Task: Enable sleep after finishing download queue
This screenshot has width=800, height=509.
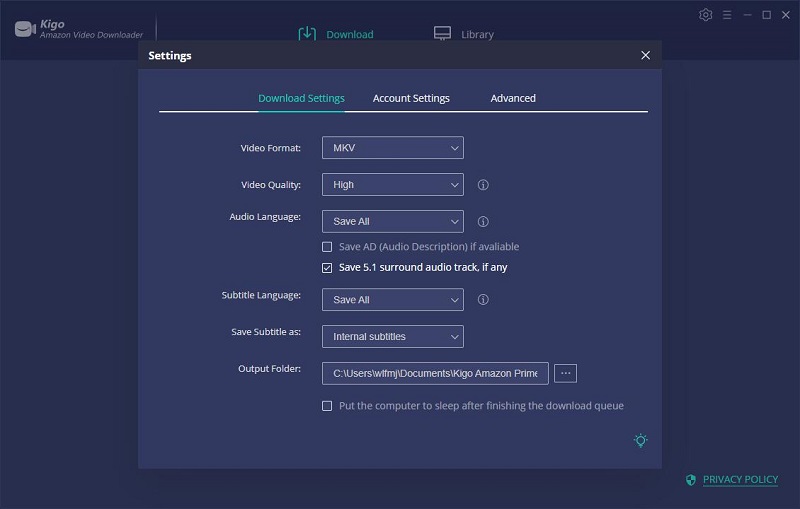Action: click(327, 406)
